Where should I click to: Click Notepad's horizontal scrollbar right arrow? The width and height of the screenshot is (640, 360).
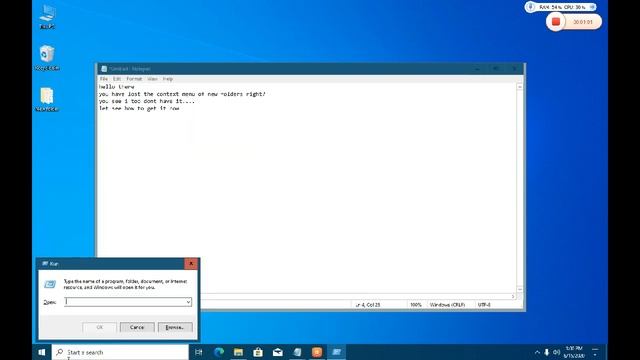513,296
